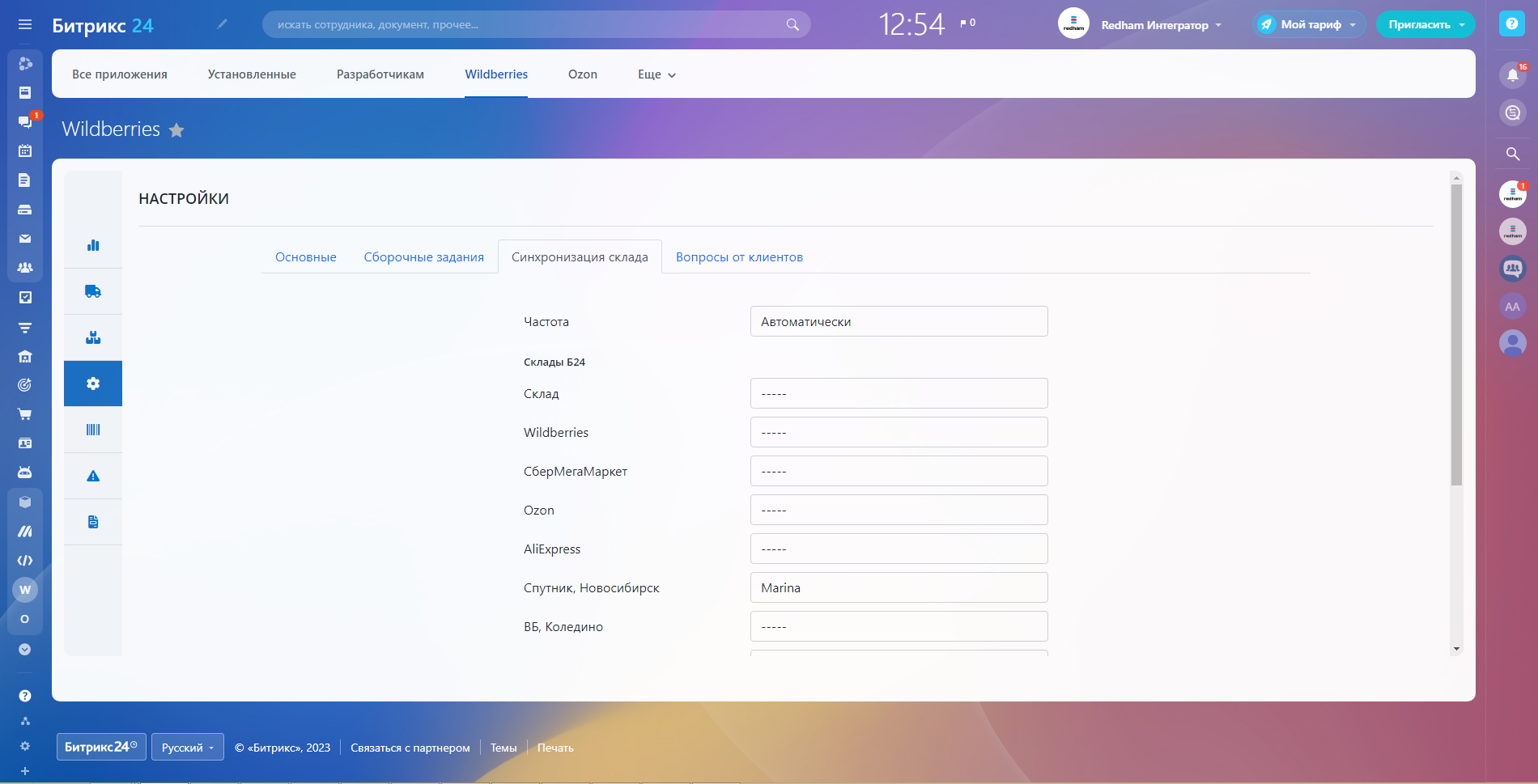
Task: Open the statistics chart panel in Wildberries app
Action: click(x=92, y=244)
